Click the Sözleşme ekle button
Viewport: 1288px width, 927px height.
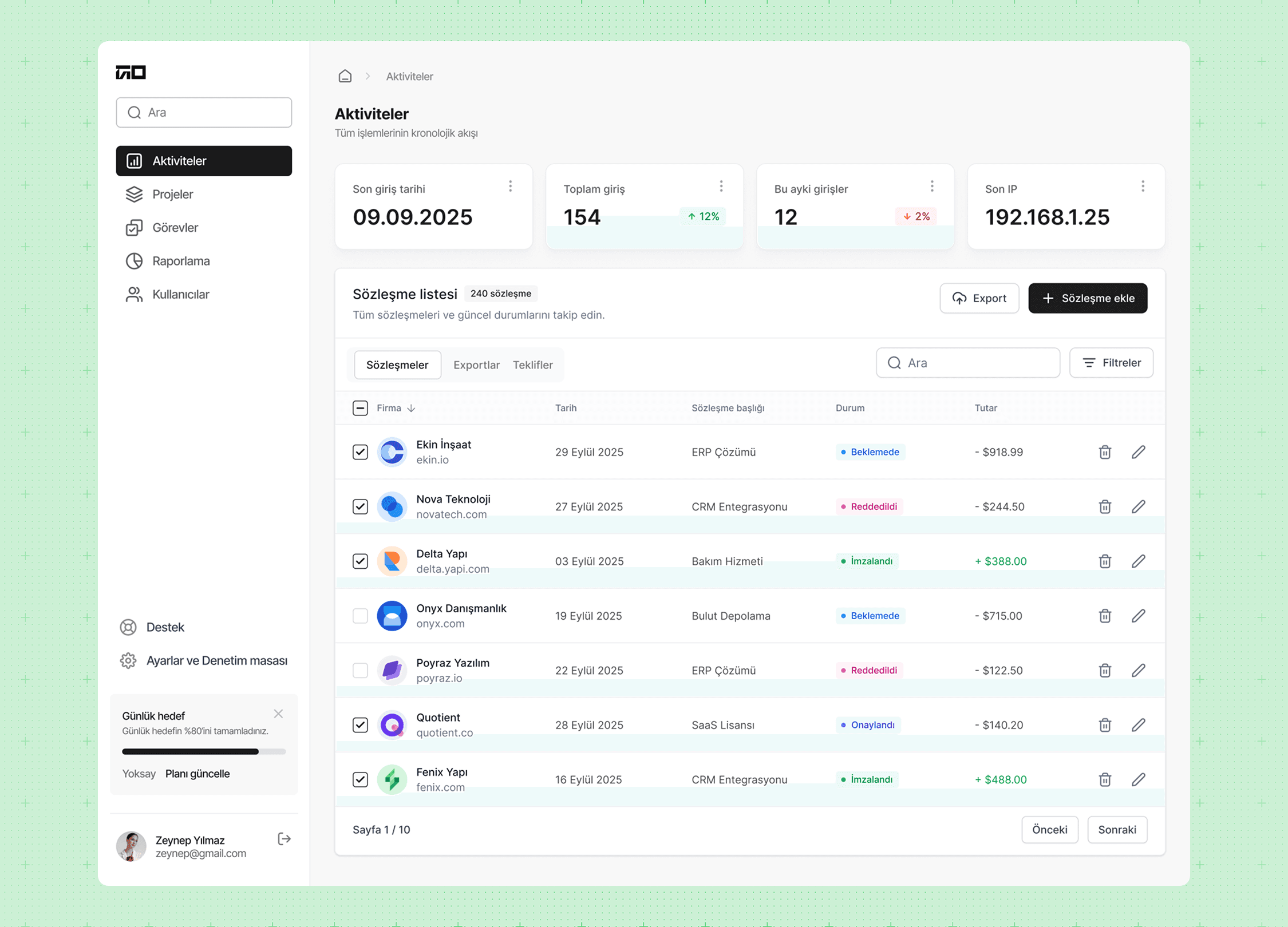coord(1087,298)
